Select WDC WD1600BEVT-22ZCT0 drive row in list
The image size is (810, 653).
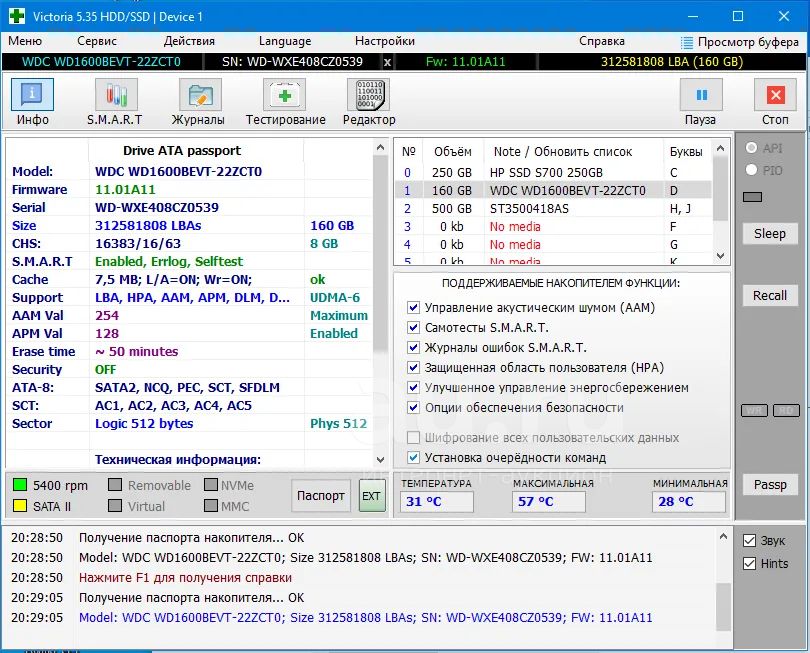(x=554, y=191)
